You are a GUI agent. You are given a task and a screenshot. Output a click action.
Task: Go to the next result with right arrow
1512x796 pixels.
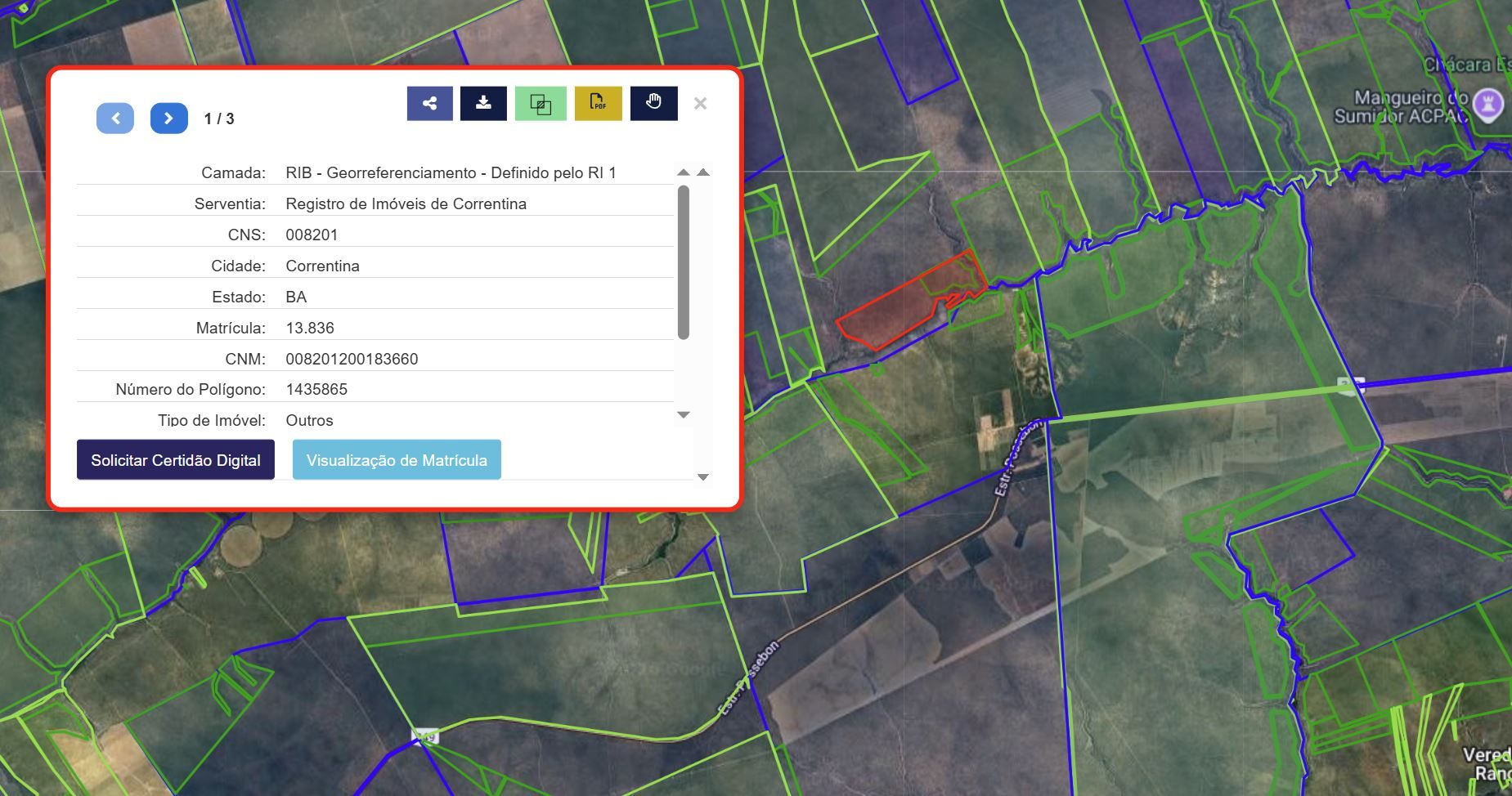pos(169,119)
